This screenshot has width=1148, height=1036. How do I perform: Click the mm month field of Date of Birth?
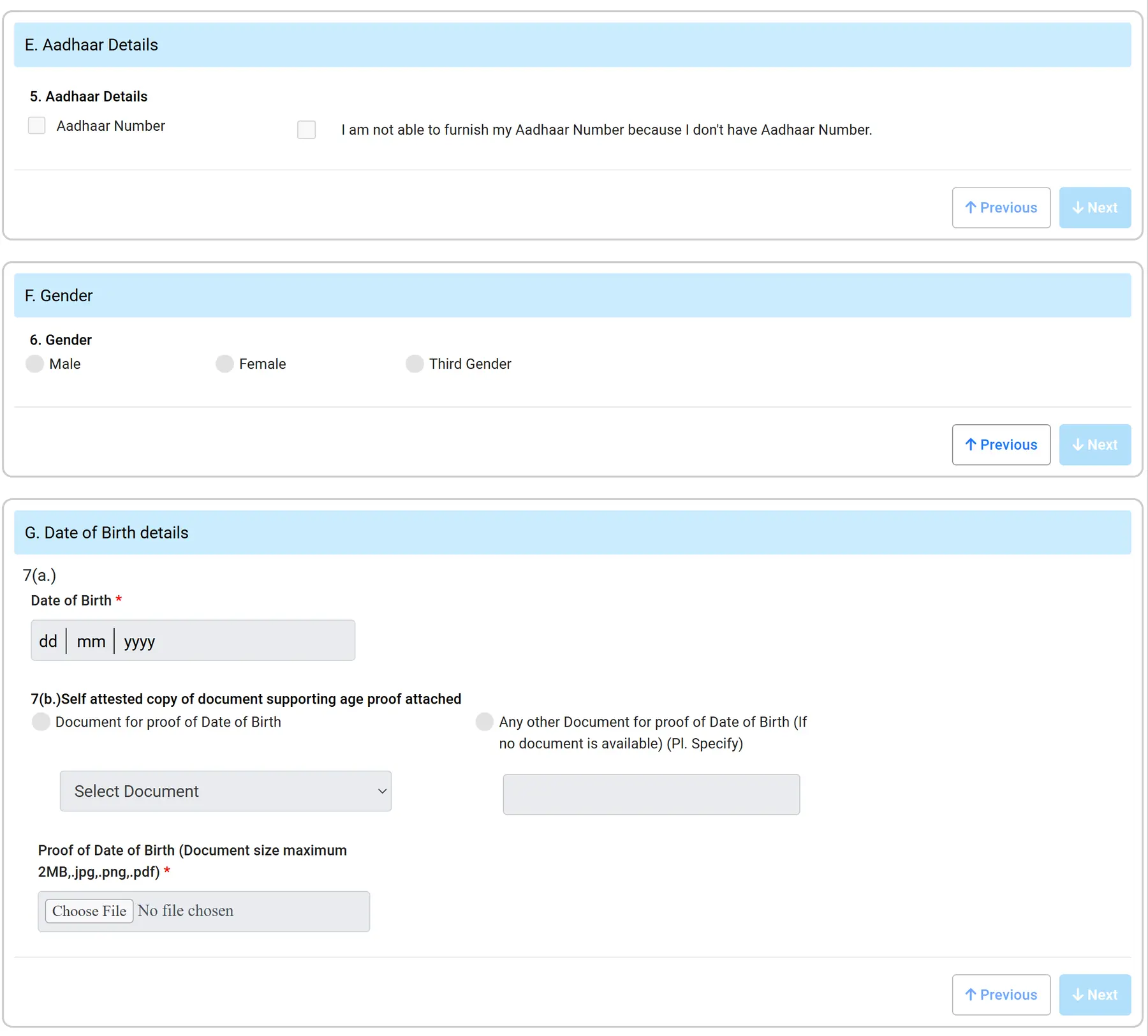(91, 641)
